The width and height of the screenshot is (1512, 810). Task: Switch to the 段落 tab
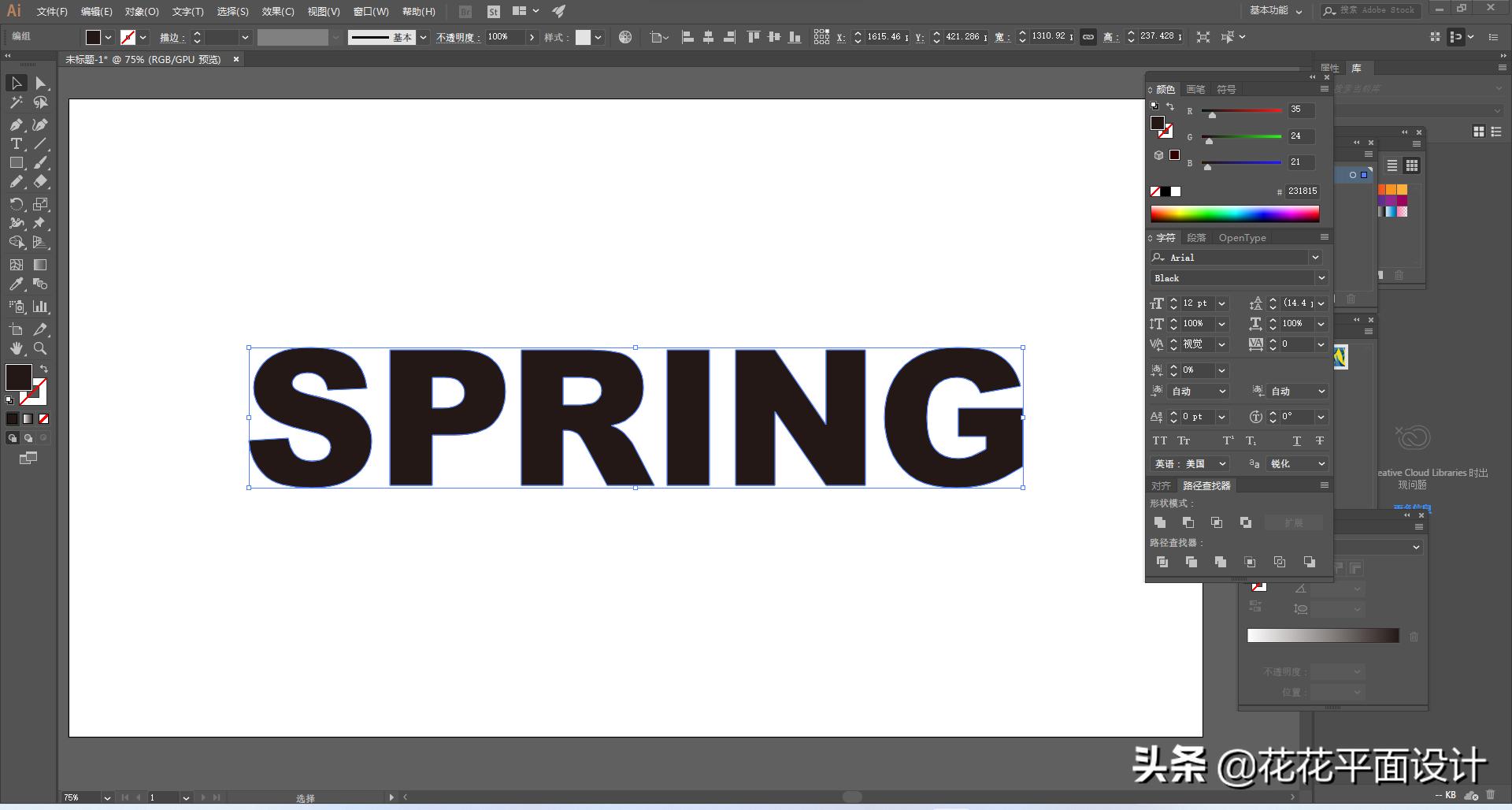pos(1196,238)
